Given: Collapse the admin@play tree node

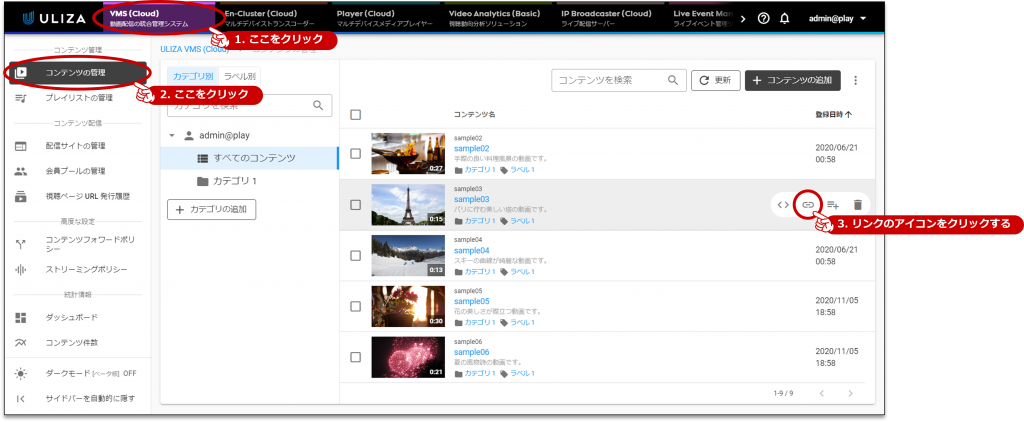Looking at the screenshot, I should [x=172, y=135].
